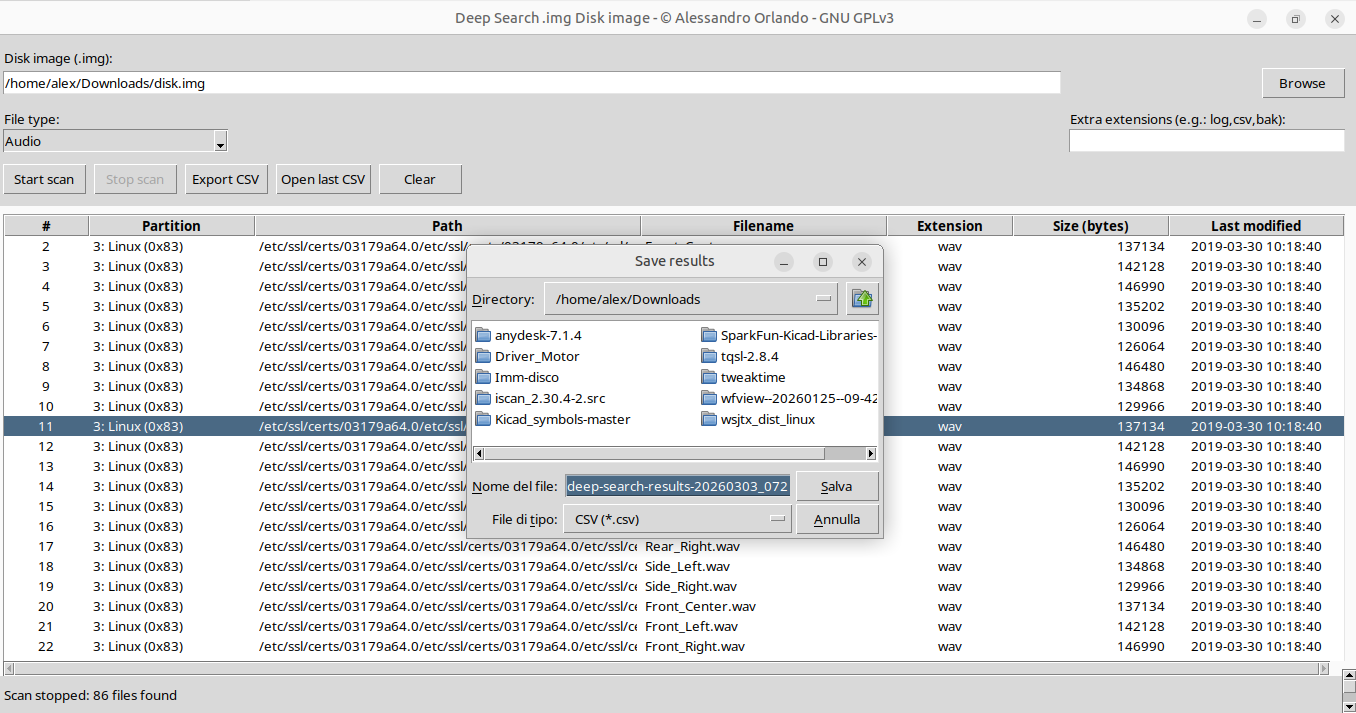Click the Disk image path field
This screenshot has height=713, width=1356.
point(532,83)
